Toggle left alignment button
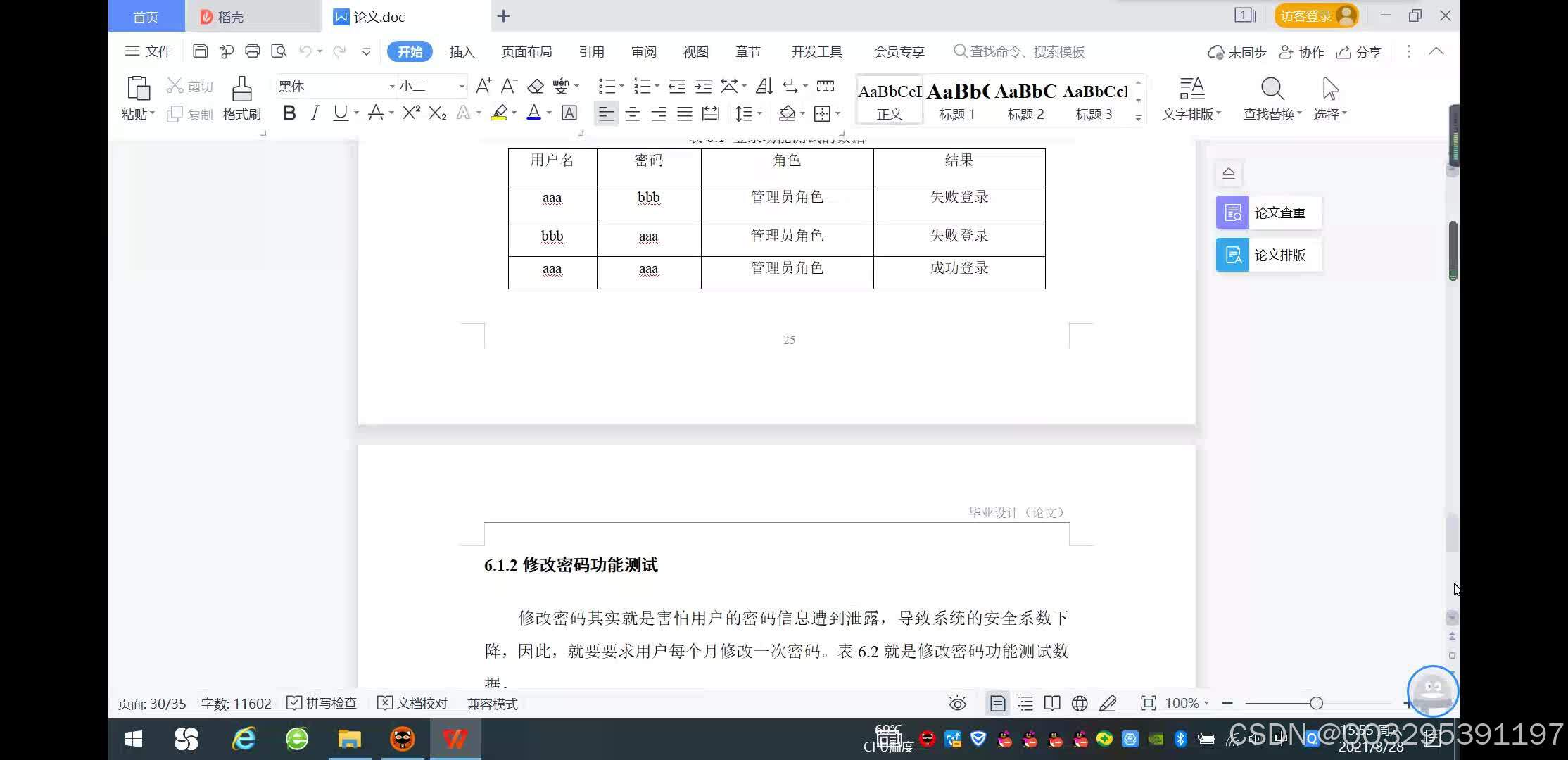 (606, 113)
